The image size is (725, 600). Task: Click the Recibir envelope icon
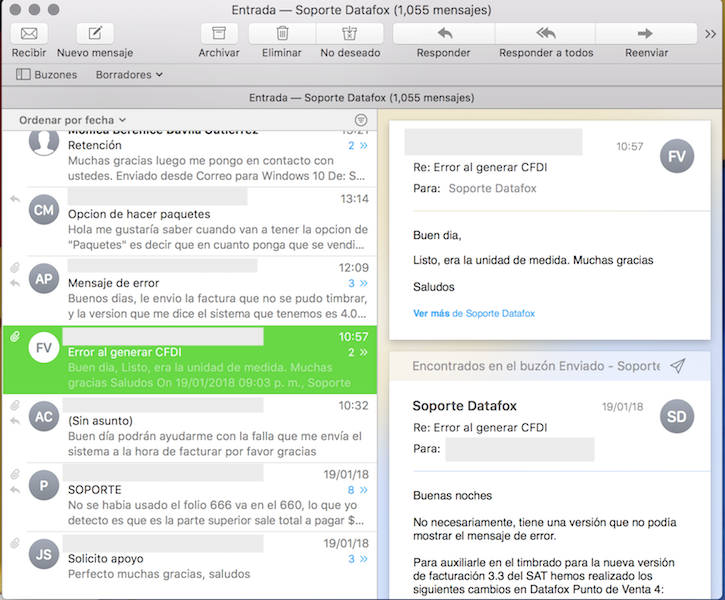pos(29,33)
